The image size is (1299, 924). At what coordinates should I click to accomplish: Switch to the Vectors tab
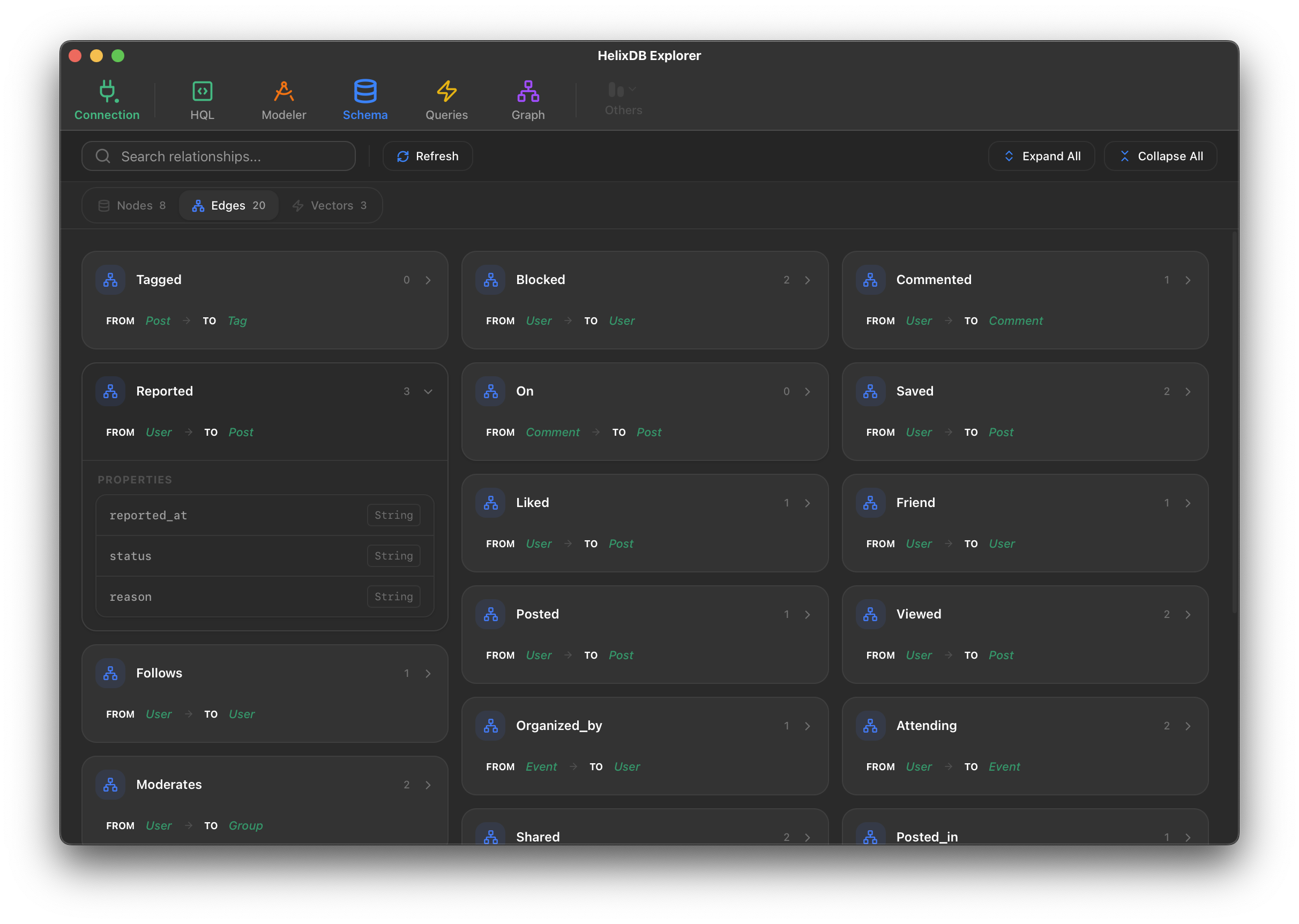[x=330, y=205]
